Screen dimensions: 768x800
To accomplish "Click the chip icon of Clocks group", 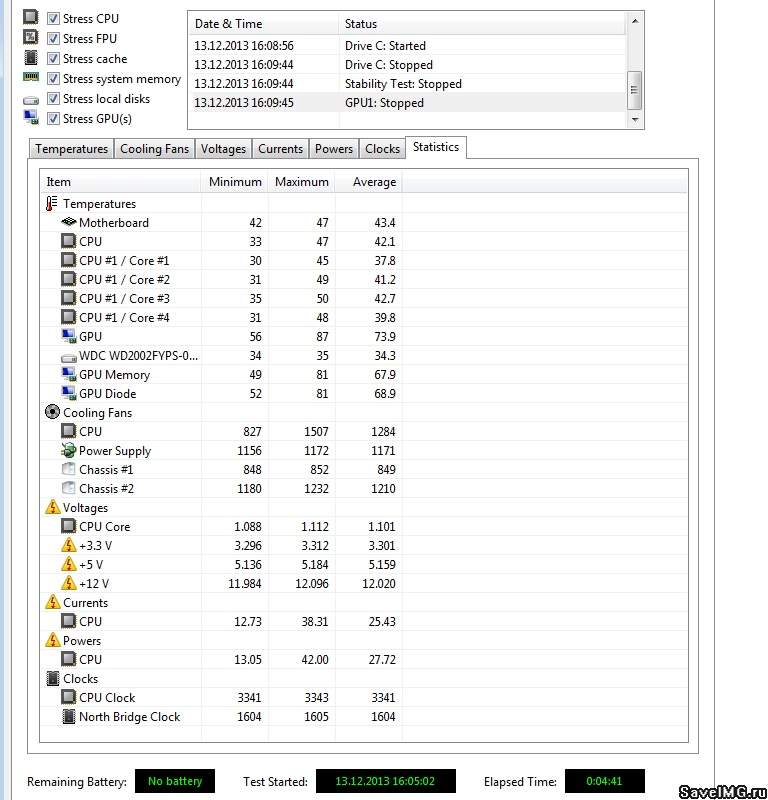I will click(x=53, y=678).
